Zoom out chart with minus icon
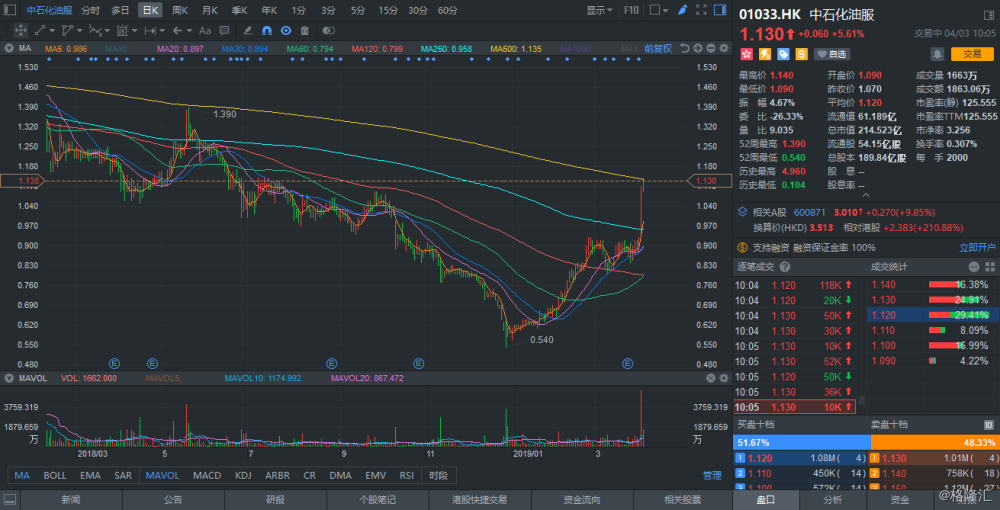The height and width of the screenshot is (510, 1000). click(x=712, y=48)
